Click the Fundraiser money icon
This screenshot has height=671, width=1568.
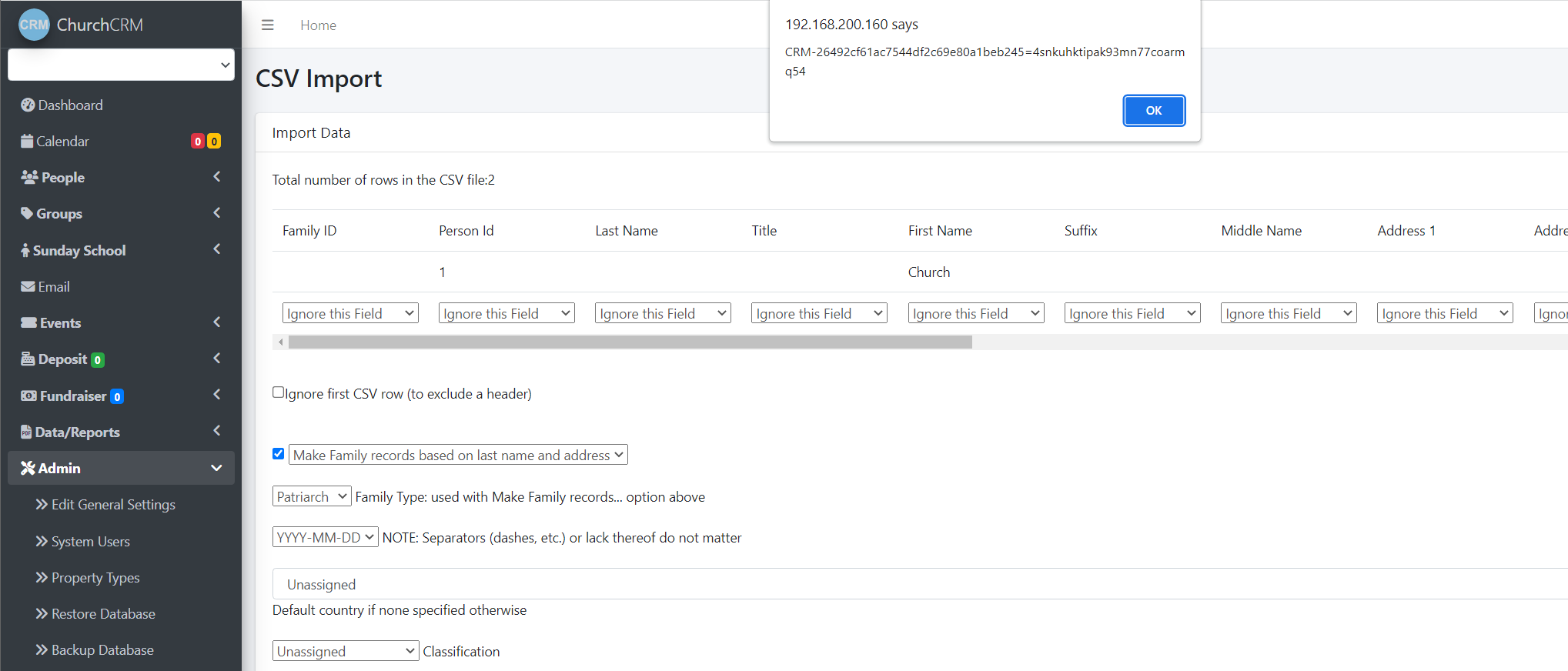28,396
